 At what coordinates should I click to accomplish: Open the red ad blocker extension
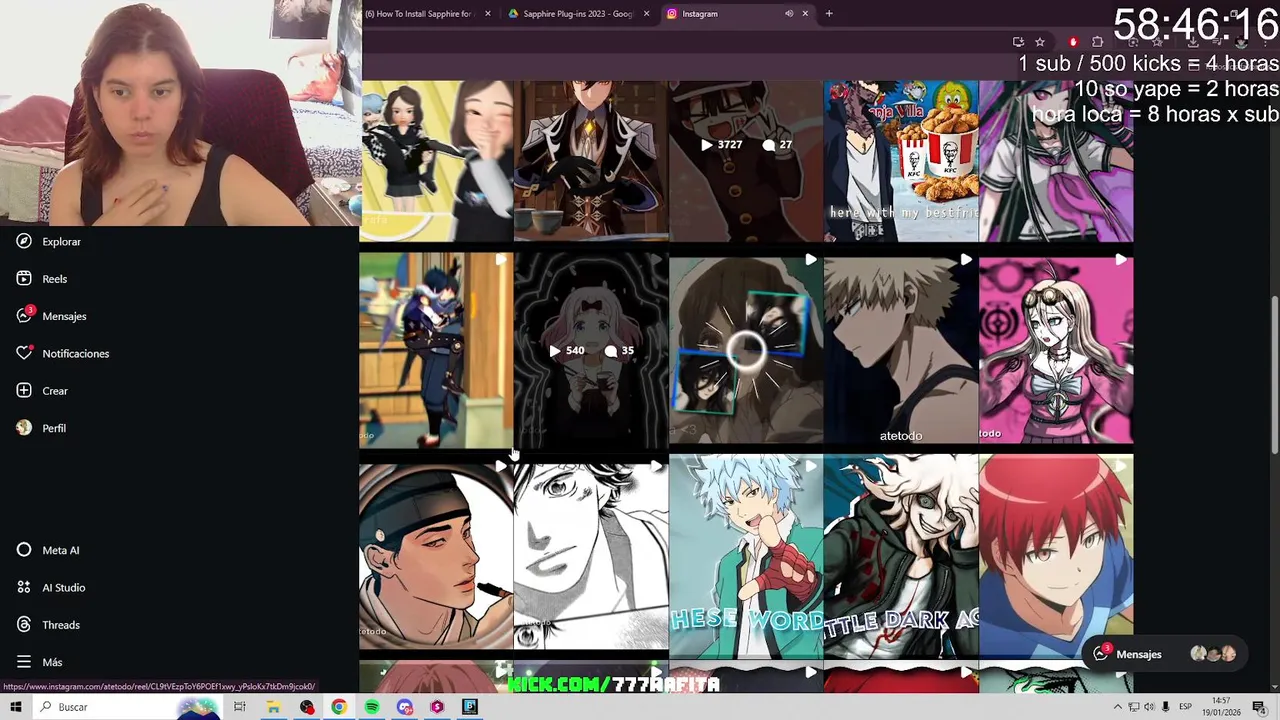(1073, 42)
